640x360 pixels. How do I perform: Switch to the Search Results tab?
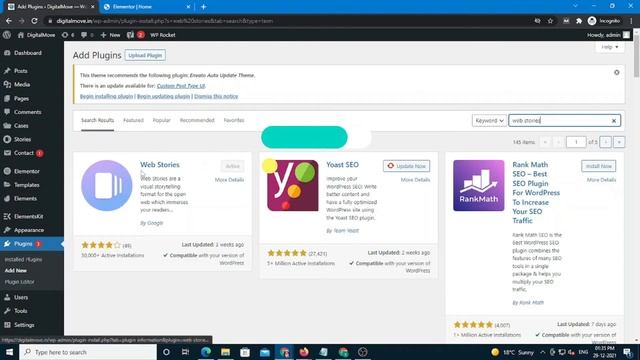click(x=98, y=120)
